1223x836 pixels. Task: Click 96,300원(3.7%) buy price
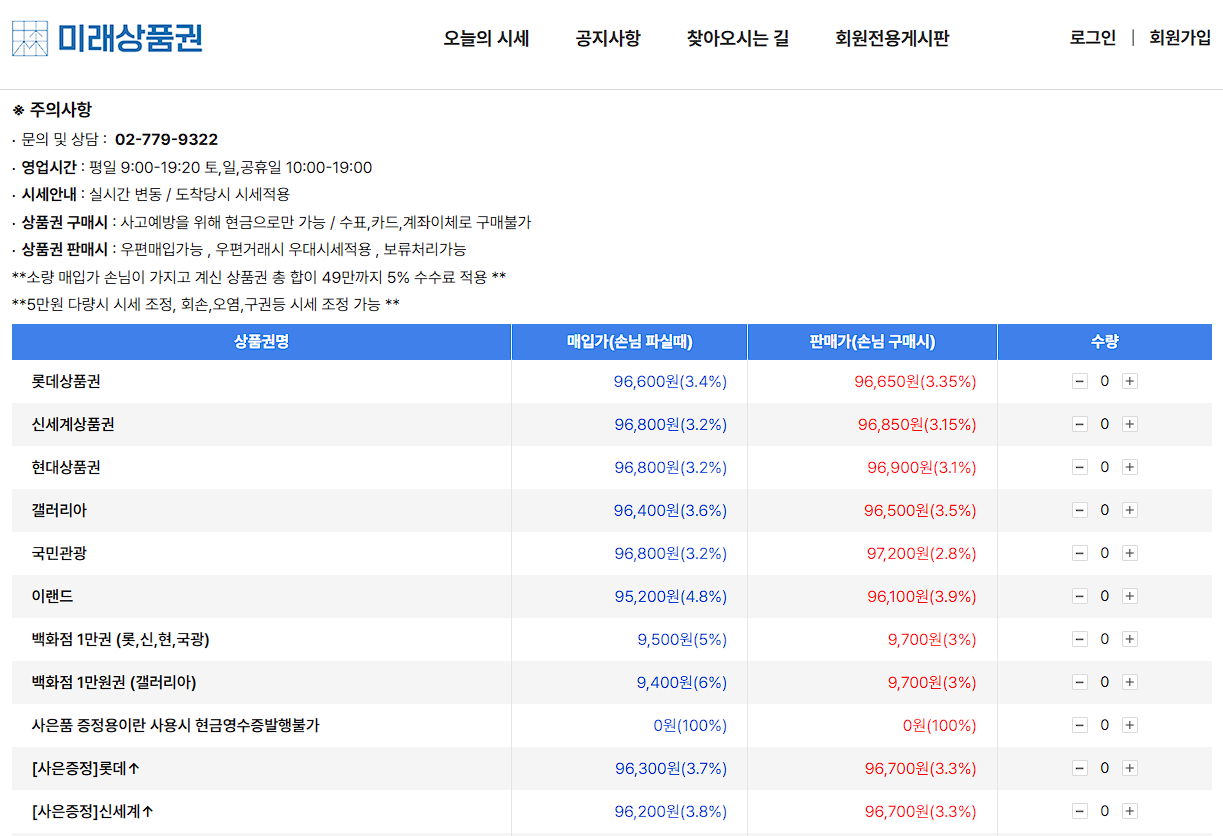pos(671,768)
